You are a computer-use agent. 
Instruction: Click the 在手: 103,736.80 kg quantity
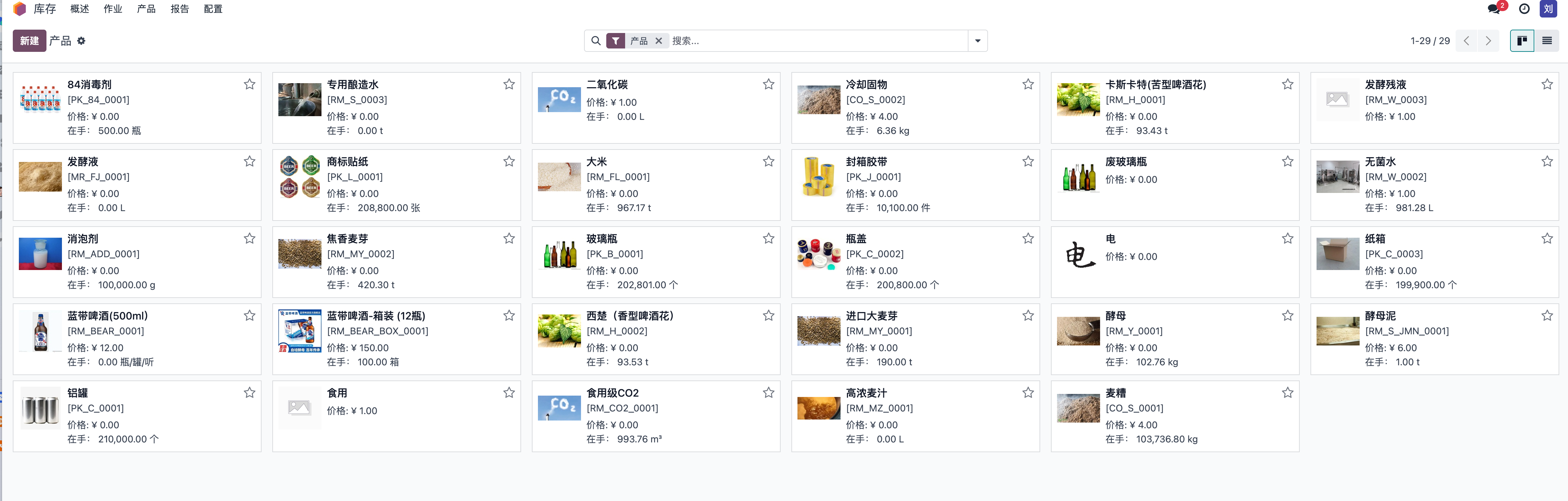click(x=1151, y=439)
